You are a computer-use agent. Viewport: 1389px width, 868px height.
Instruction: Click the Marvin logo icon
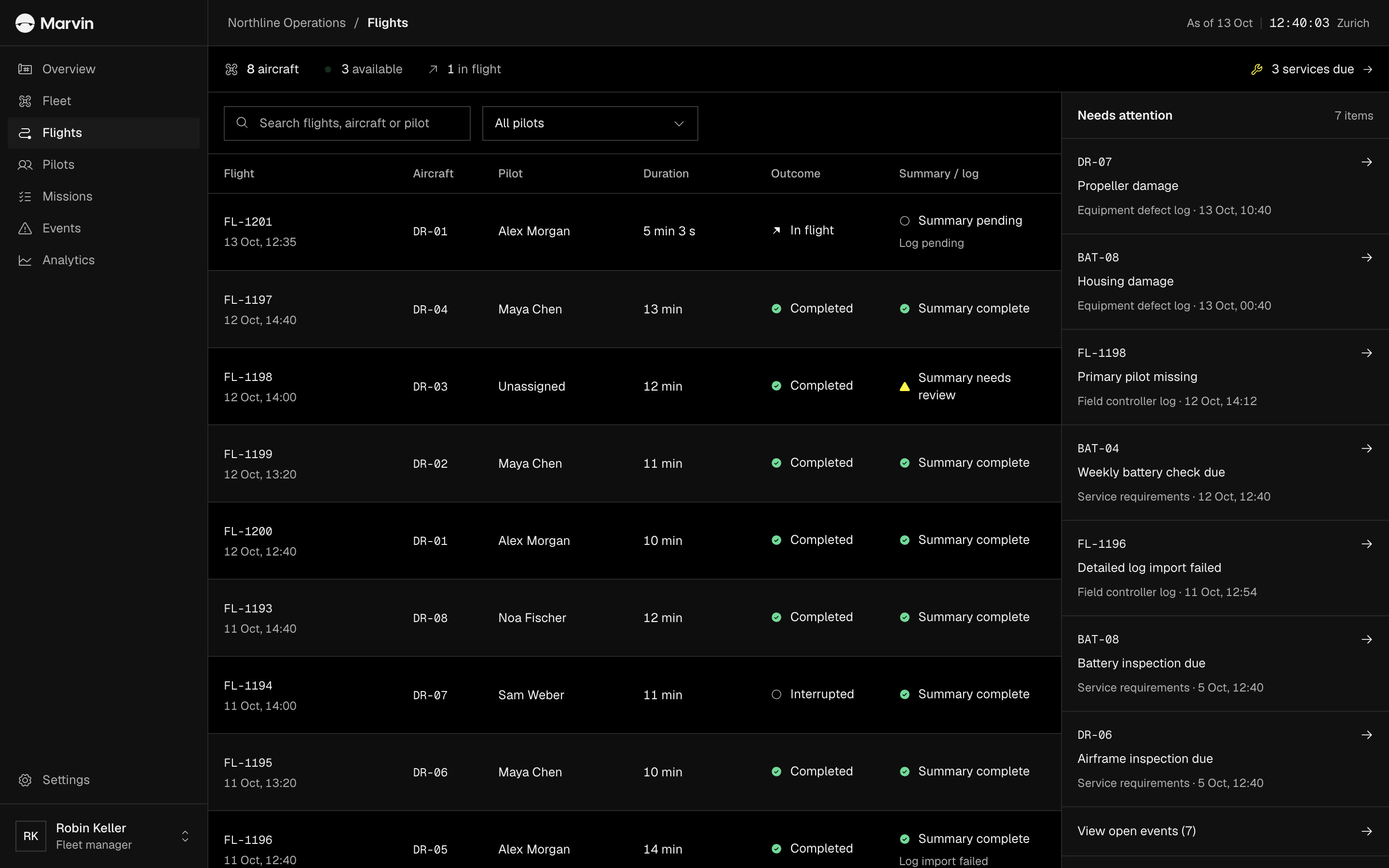click(x=25, y=23)
